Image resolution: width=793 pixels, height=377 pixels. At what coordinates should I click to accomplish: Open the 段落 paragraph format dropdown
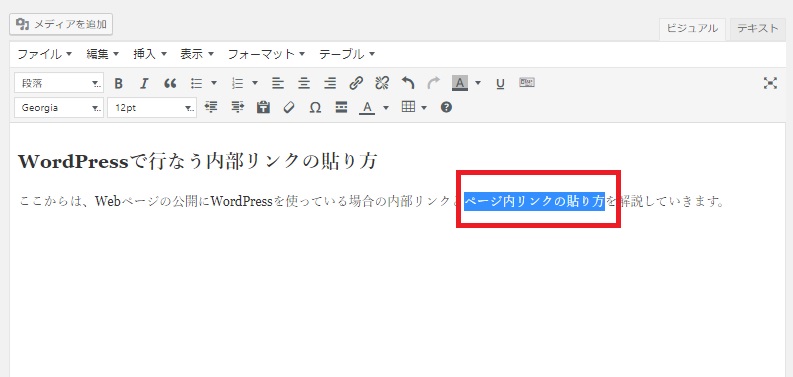click(x=59, y=83)
